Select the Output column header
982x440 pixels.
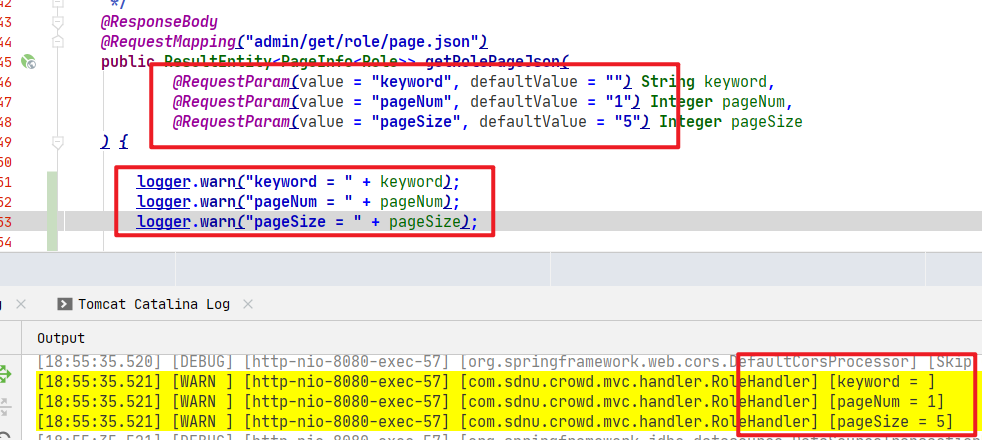click(61, 338)
